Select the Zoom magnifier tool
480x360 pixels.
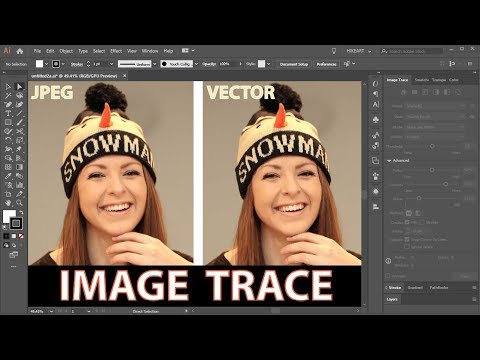pyautogui.click(x=19, y=203)
